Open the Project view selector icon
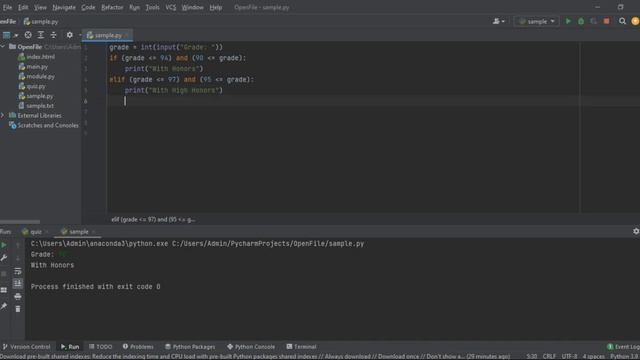The width and height of the screenshot is (640, 360). [x=7, y=35]
